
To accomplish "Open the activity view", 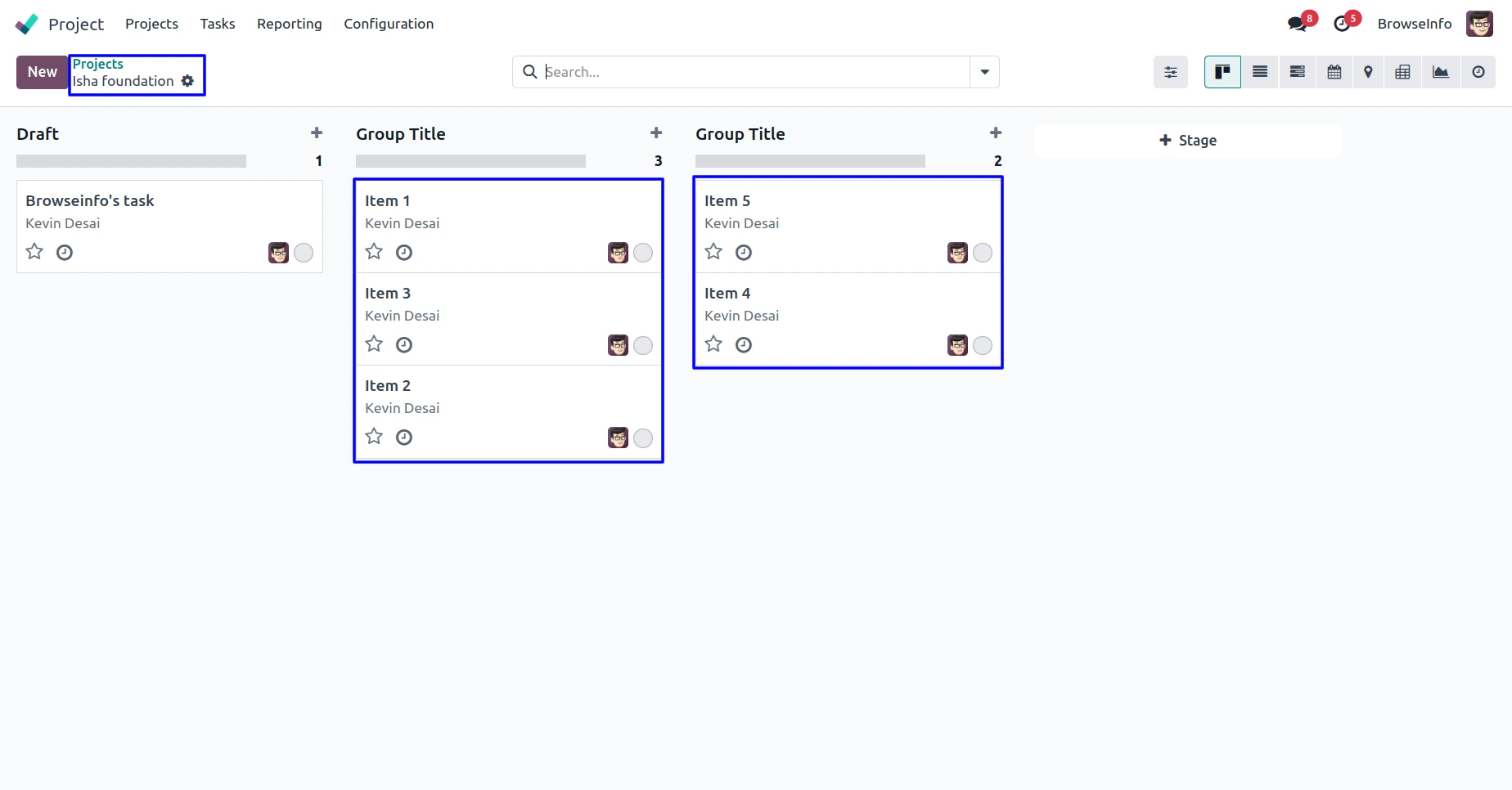I will click(1478, 72).
